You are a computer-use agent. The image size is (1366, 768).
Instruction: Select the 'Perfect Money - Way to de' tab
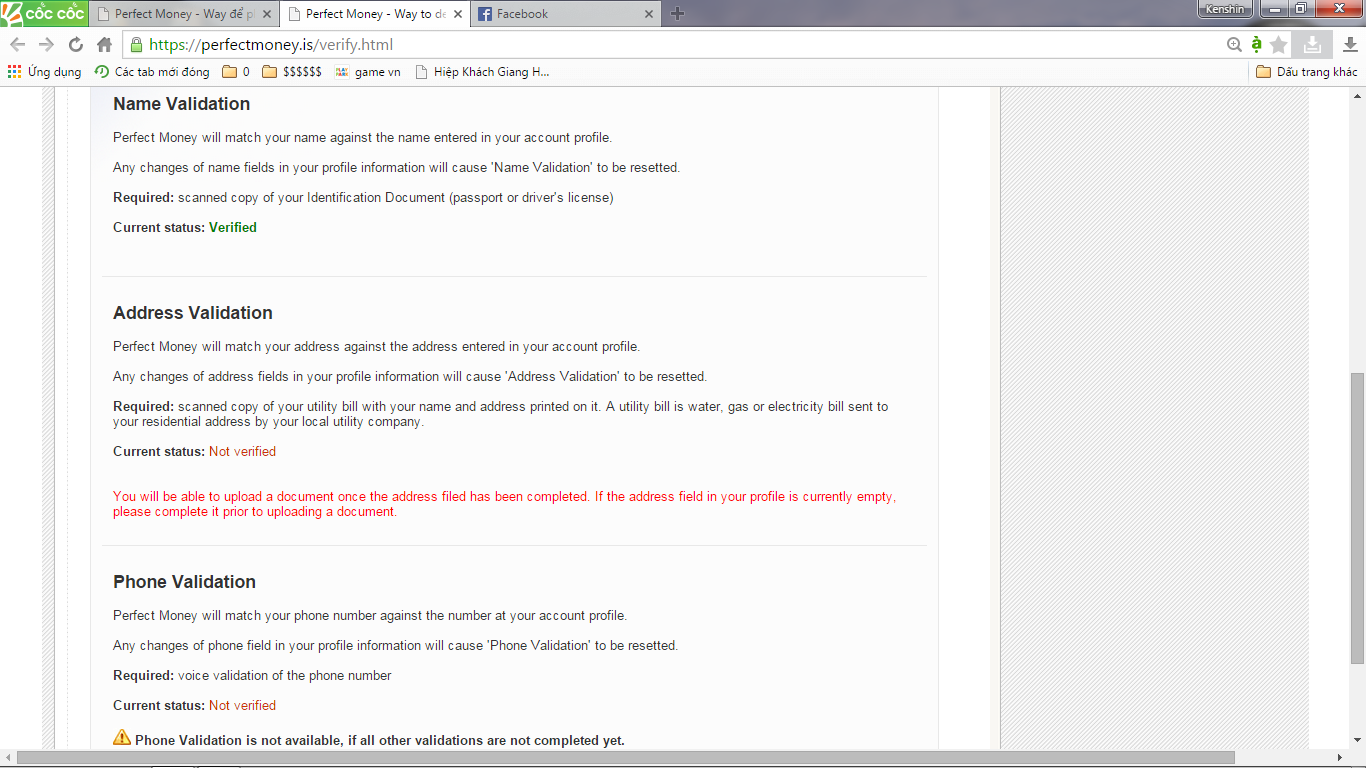click(x=375, y=14)
